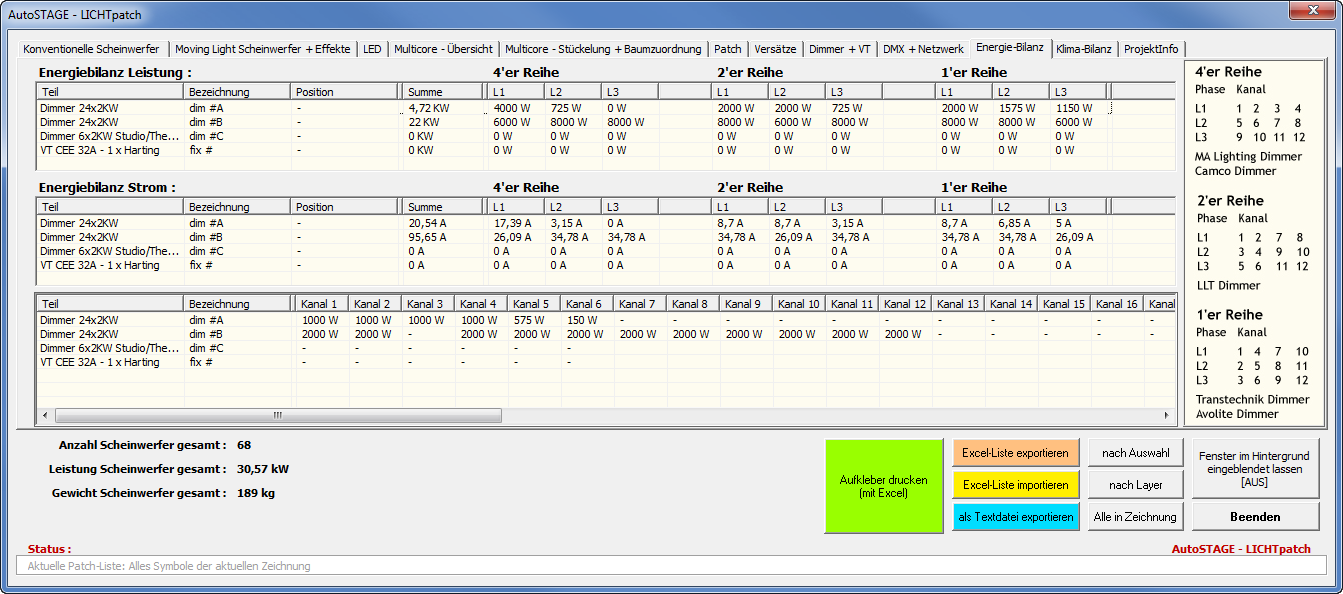Click the right arrow of horizontal scrollbar

[x=1165, y=415]
